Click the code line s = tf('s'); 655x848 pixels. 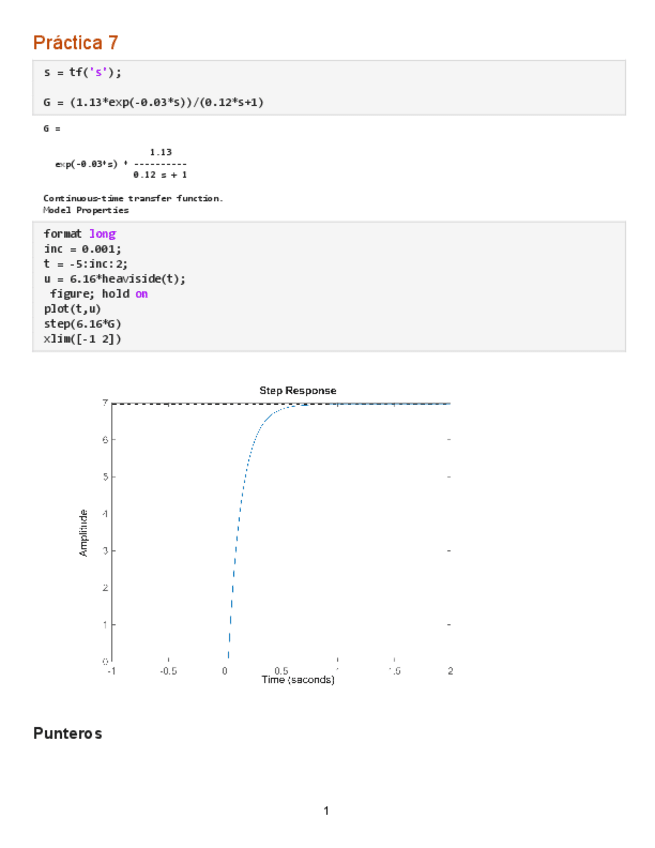point(82,73)
